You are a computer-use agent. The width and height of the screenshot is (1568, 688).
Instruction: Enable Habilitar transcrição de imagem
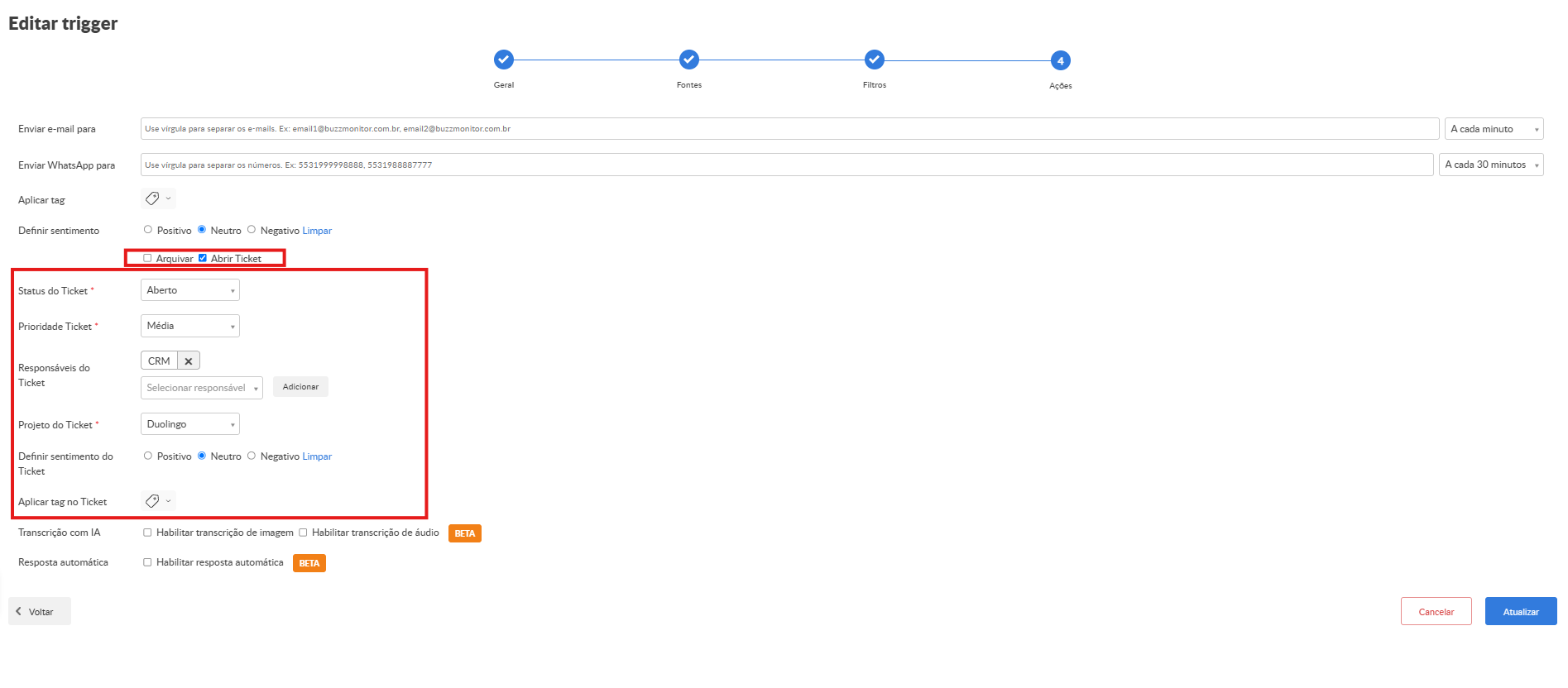point(147,533)
